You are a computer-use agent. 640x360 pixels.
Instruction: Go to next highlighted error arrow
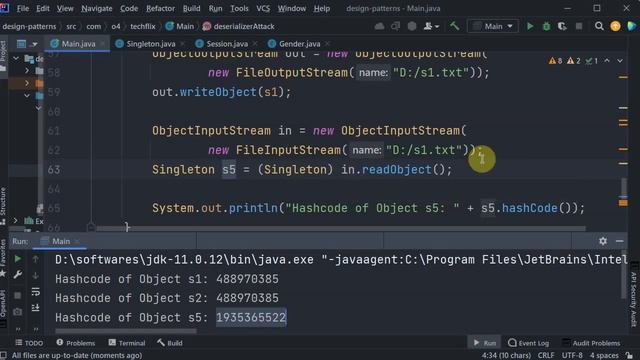tap(620, 61)
